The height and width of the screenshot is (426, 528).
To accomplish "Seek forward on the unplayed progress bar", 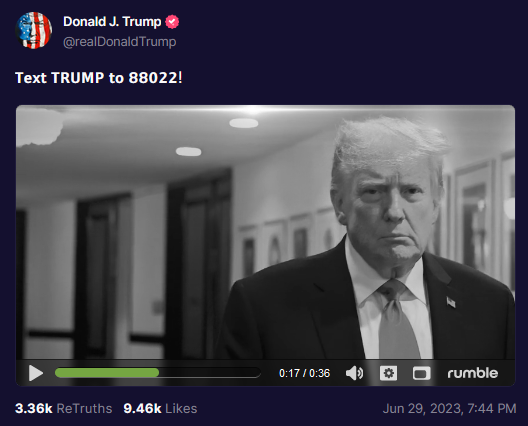I will pyautogui.click(x=209, y=373).
